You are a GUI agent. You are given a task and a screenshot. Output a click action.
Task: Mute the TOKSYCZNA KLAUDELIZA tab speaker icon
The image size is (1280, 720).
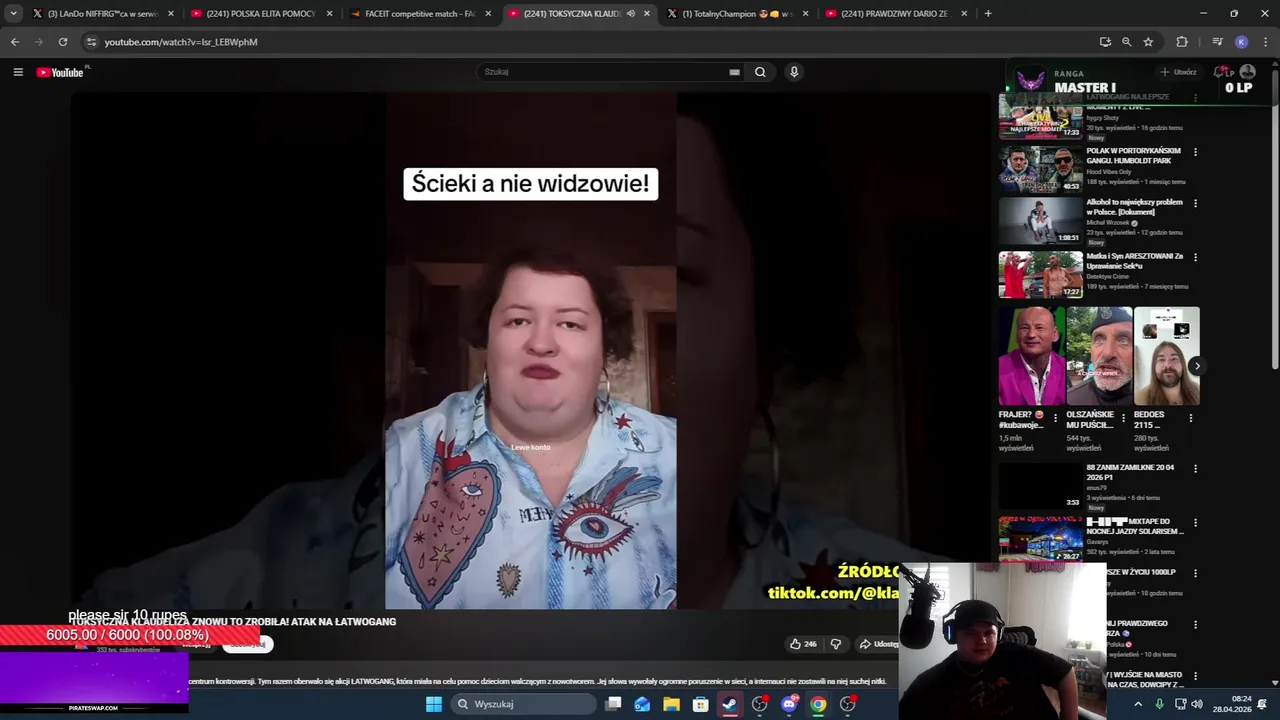coord(631,14)
